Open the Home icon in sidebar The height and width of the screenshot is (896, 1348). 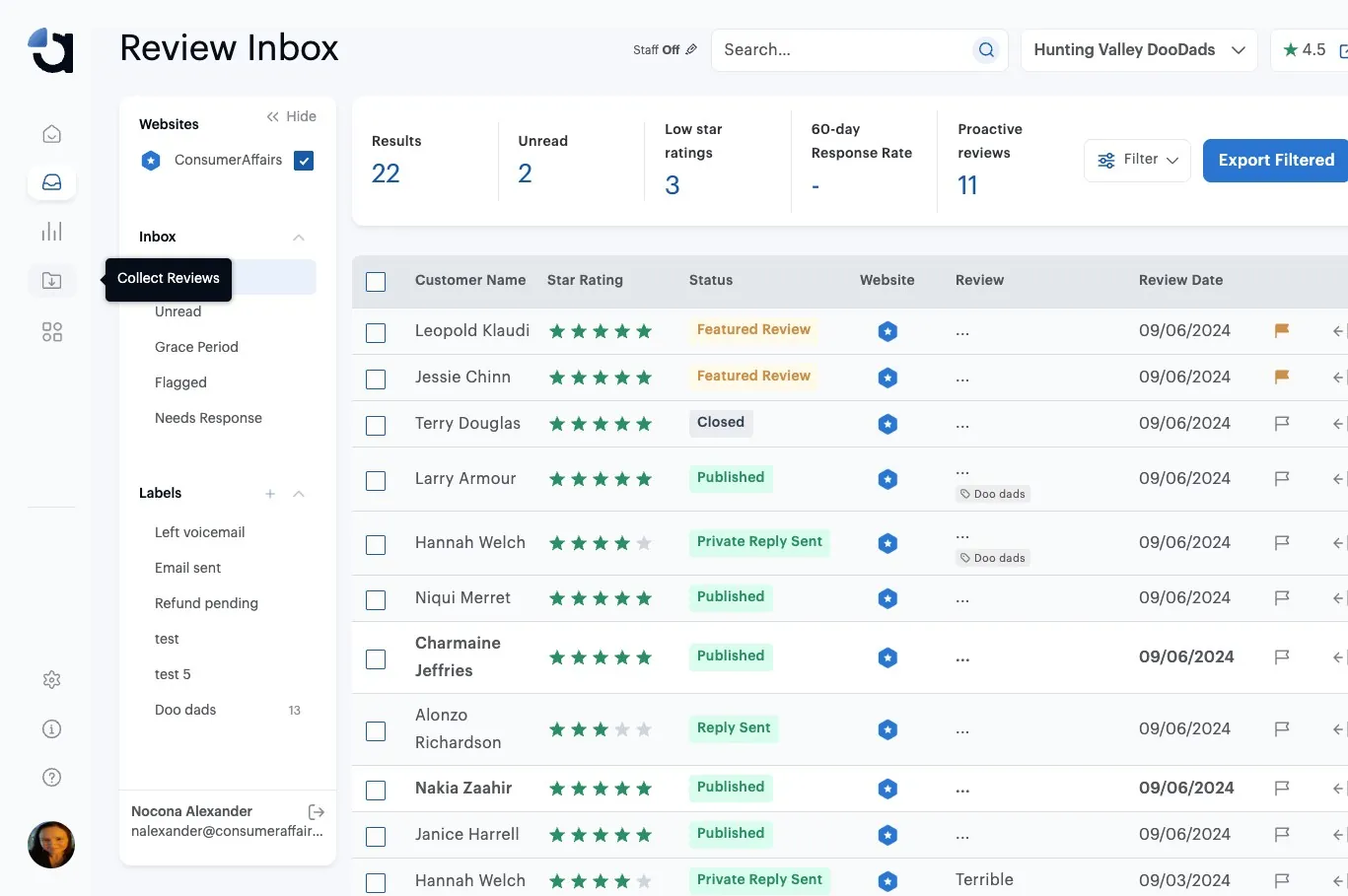(52, 134)
